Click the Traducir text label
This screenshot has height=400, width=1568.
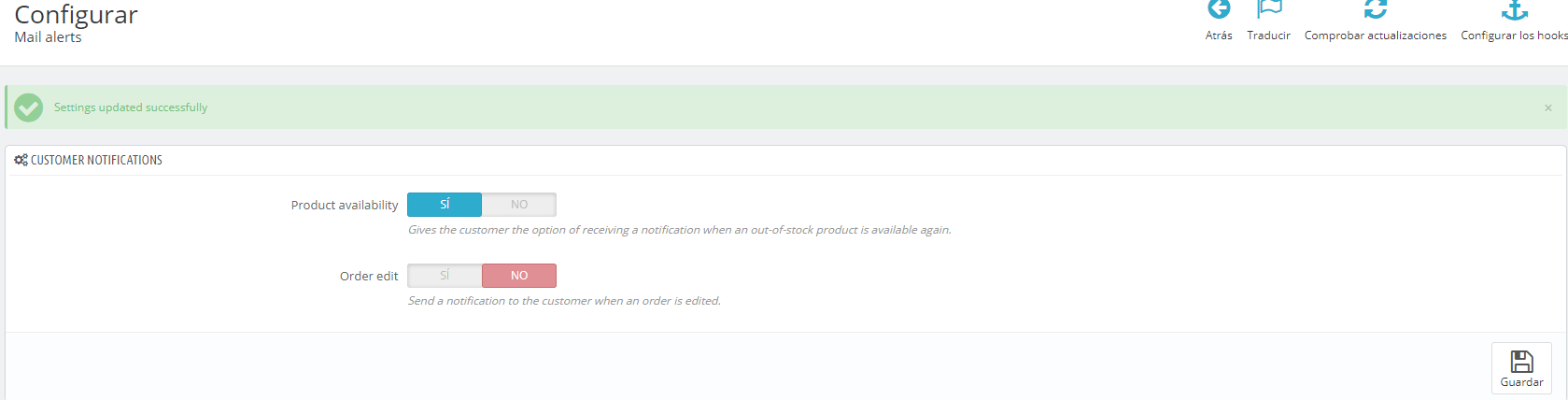tap(1269, 36)
